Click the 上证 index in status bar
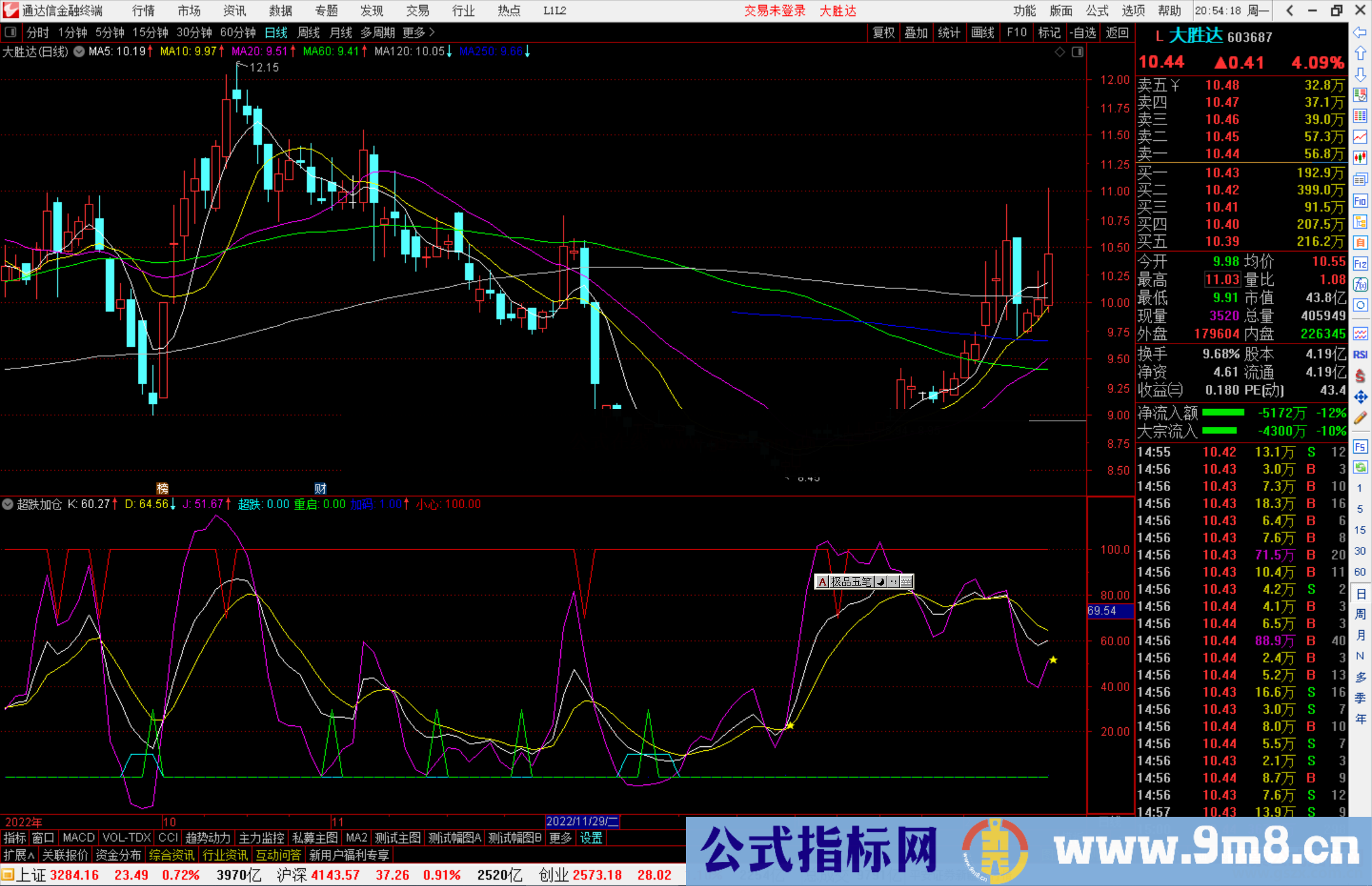The width and height of the screenshot is (1372, 886). tap(30, 875)
